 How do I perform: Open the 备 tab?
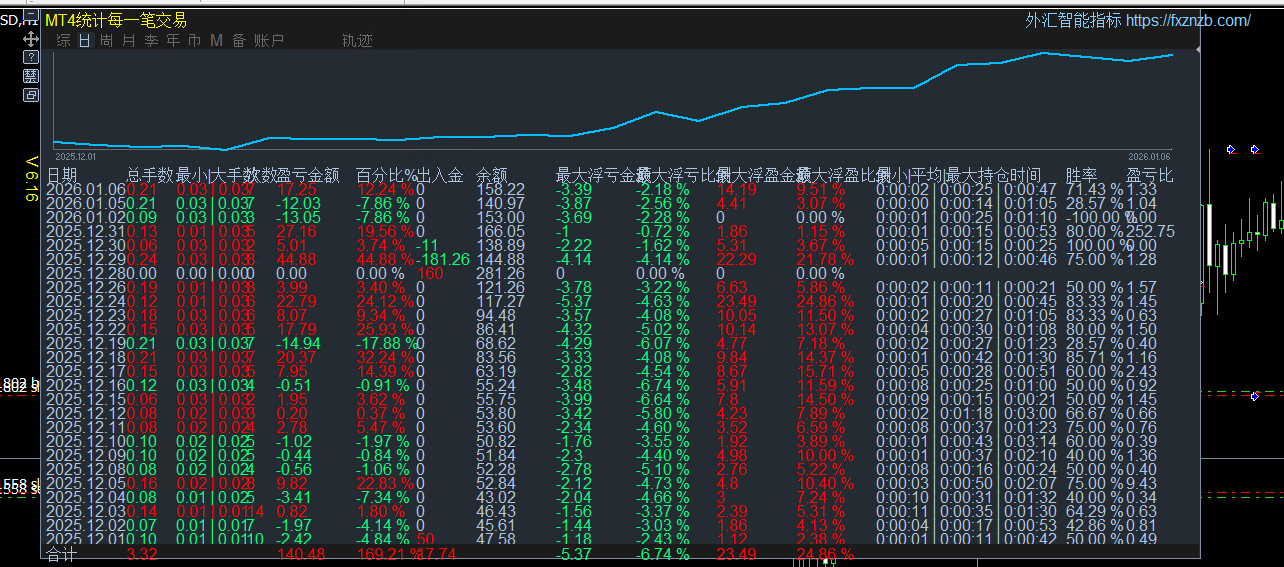point(238,41)
